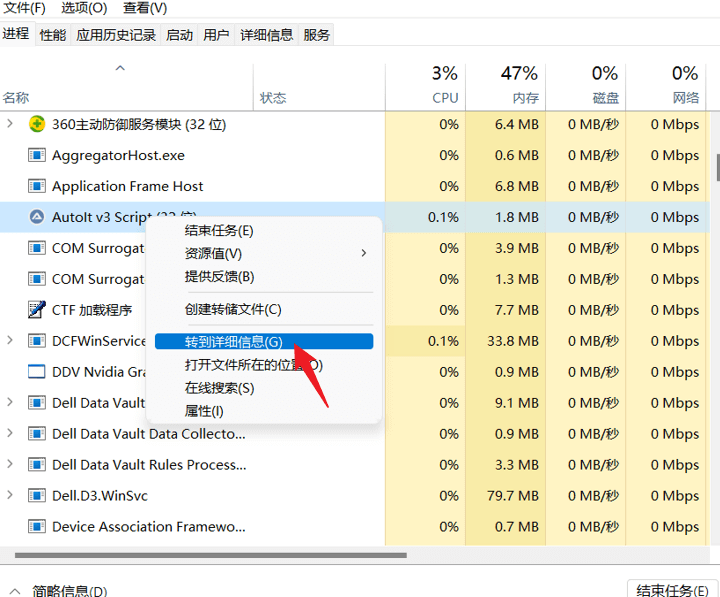Sort by the CPU column header

(425, 87)
